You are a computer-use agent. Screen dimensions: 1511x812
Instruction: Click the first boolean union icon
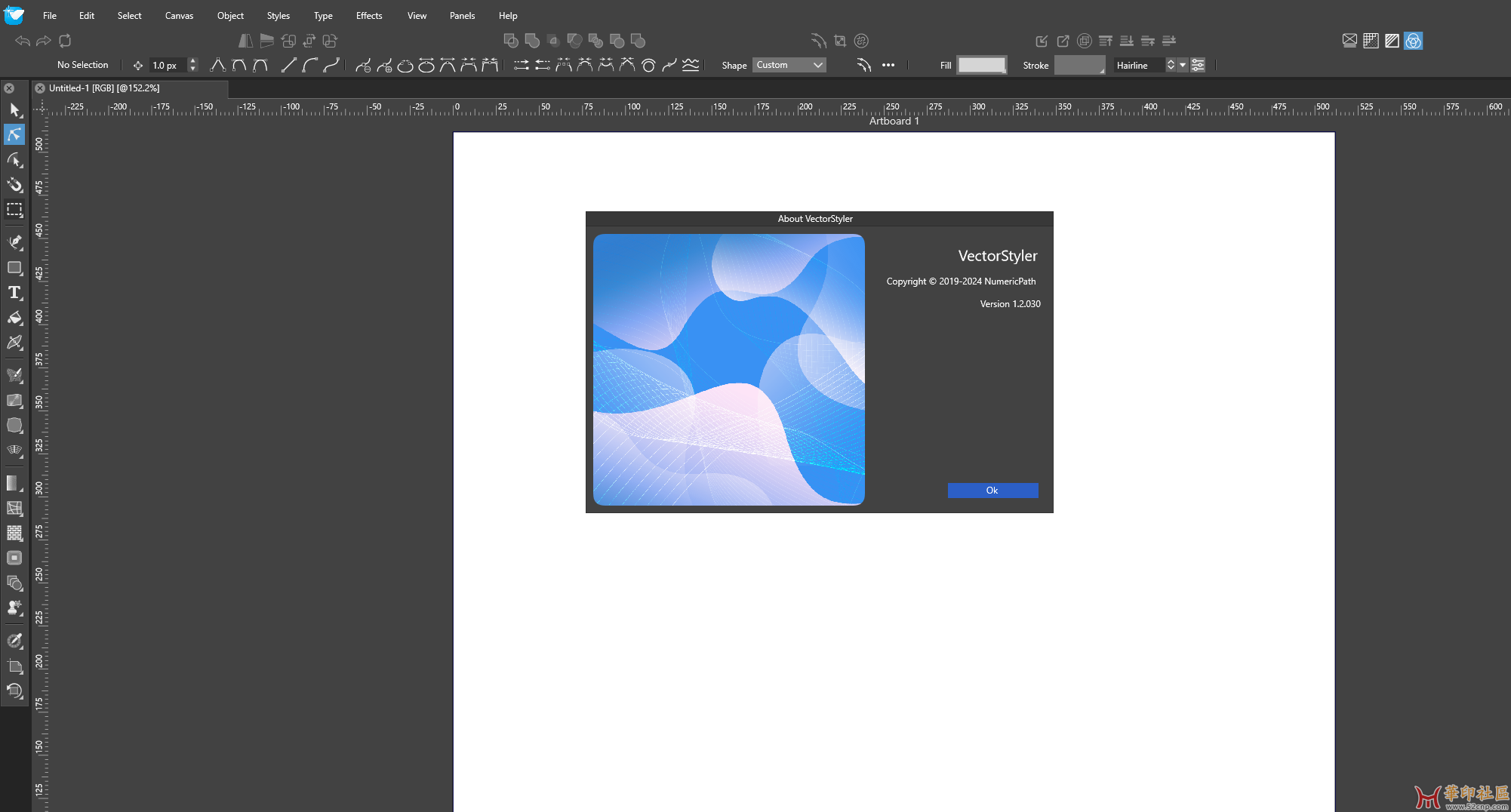pos(511,41)
